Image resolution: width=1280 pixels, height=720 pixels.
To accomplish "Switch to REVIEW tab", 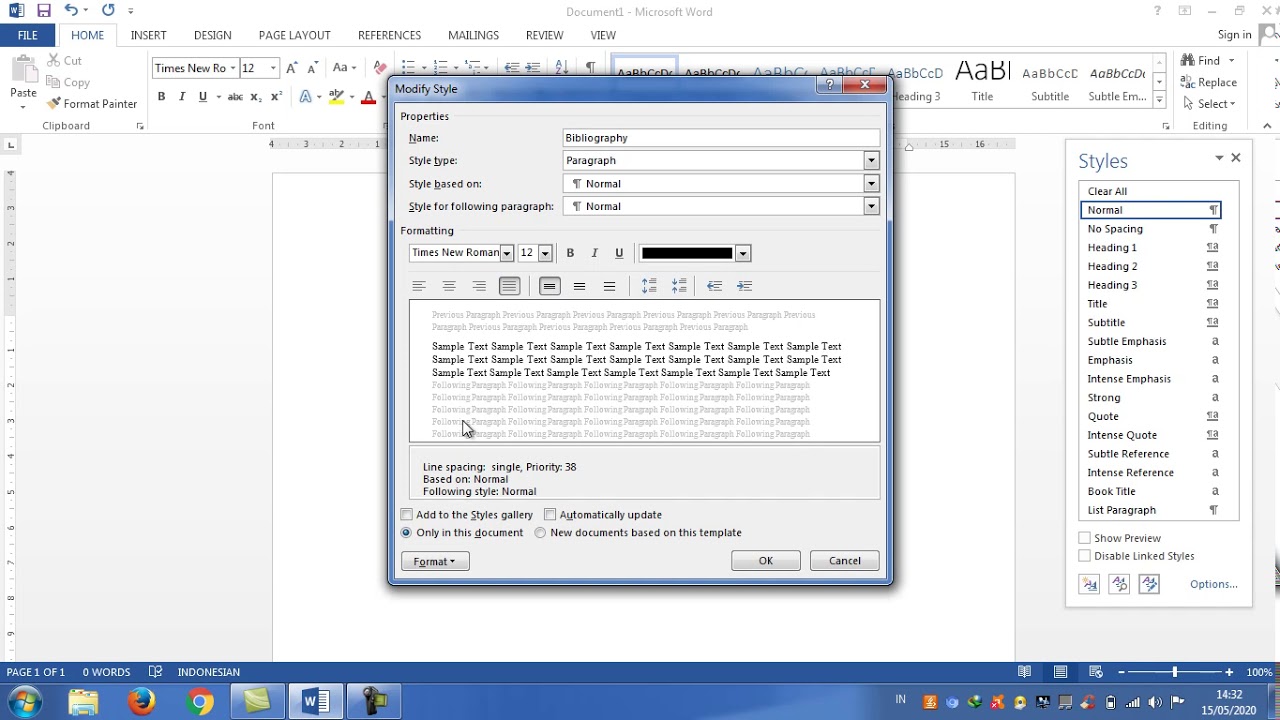I will pyautogui.click(x=544, y=35).
